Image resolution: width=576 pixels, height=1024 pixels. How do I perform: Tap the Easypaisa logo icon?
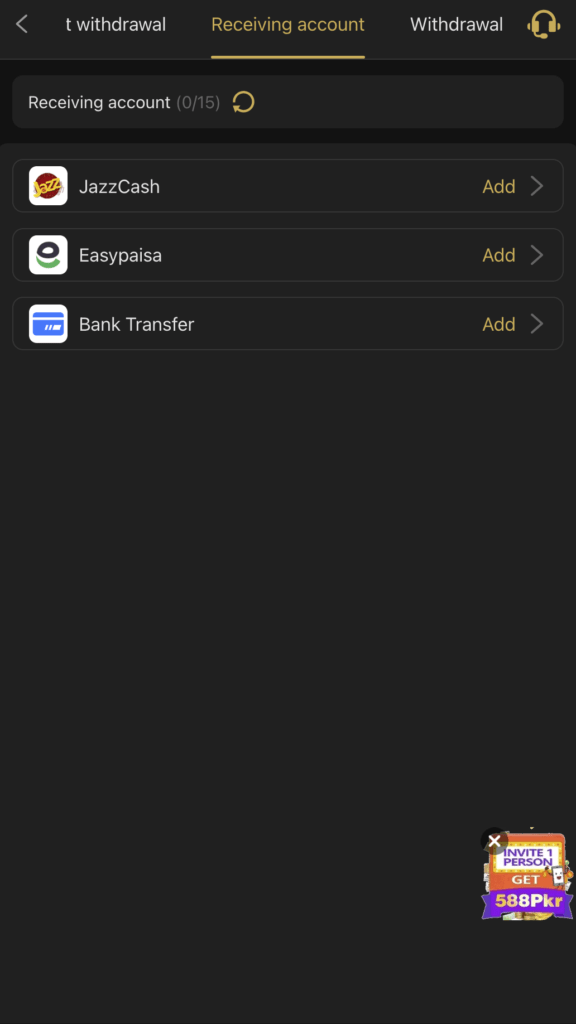pos(48,255)
